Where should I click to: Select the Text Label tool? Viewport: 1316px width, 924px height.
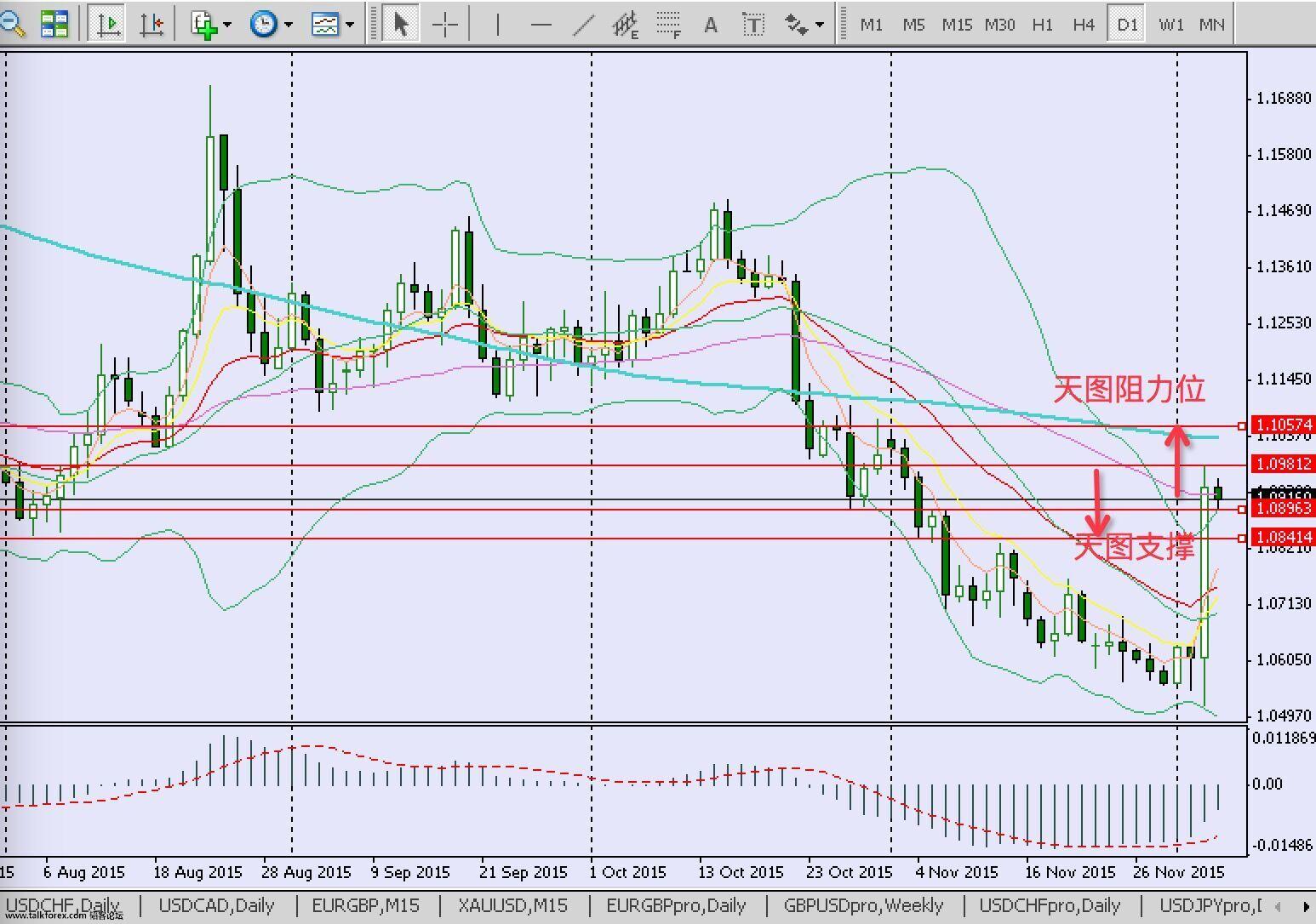point(753,24)
